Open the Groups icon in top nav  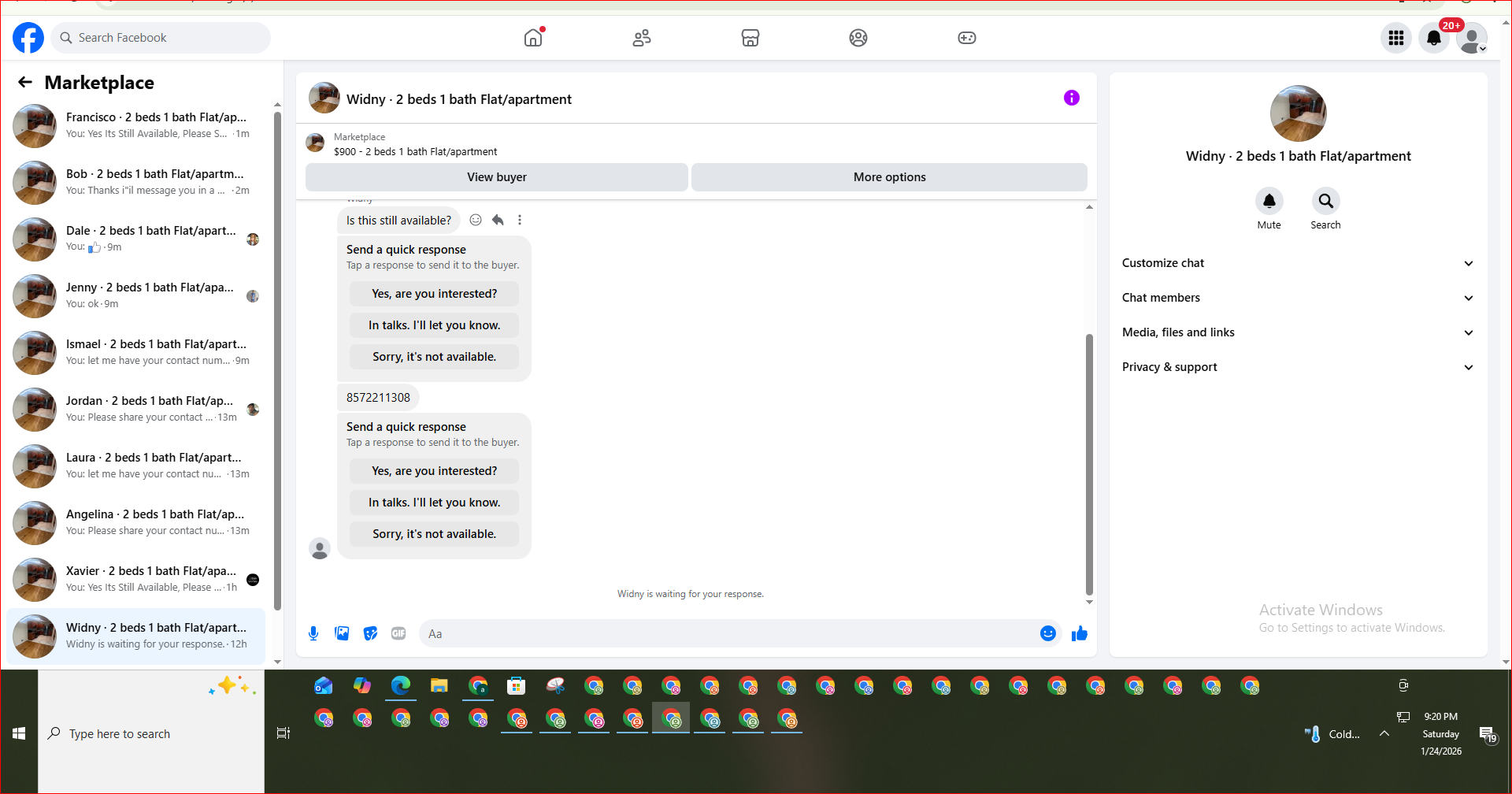click(x=858, y=38)
